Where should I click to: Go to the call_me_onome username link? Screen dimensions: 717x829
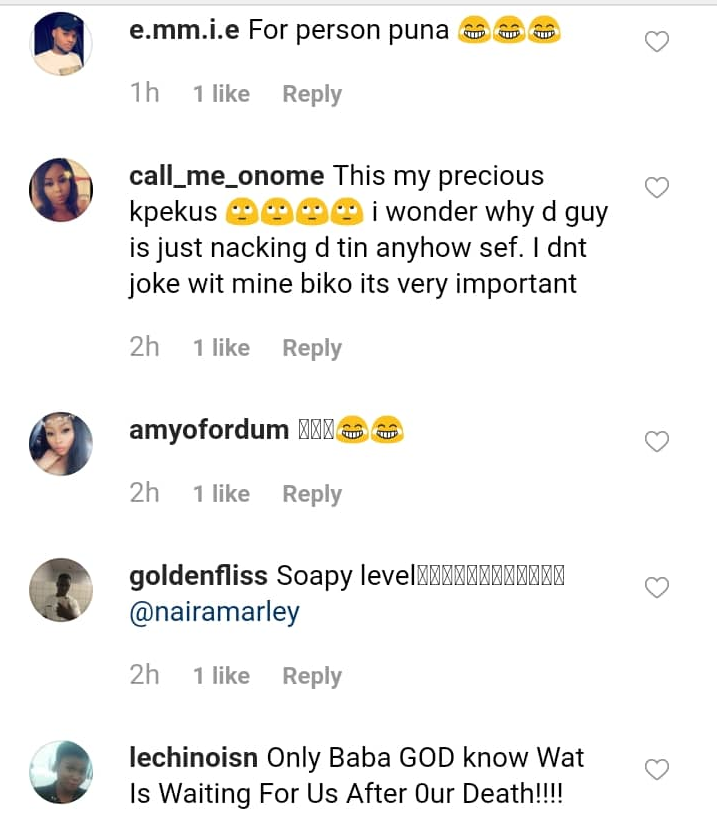(227, 176)
